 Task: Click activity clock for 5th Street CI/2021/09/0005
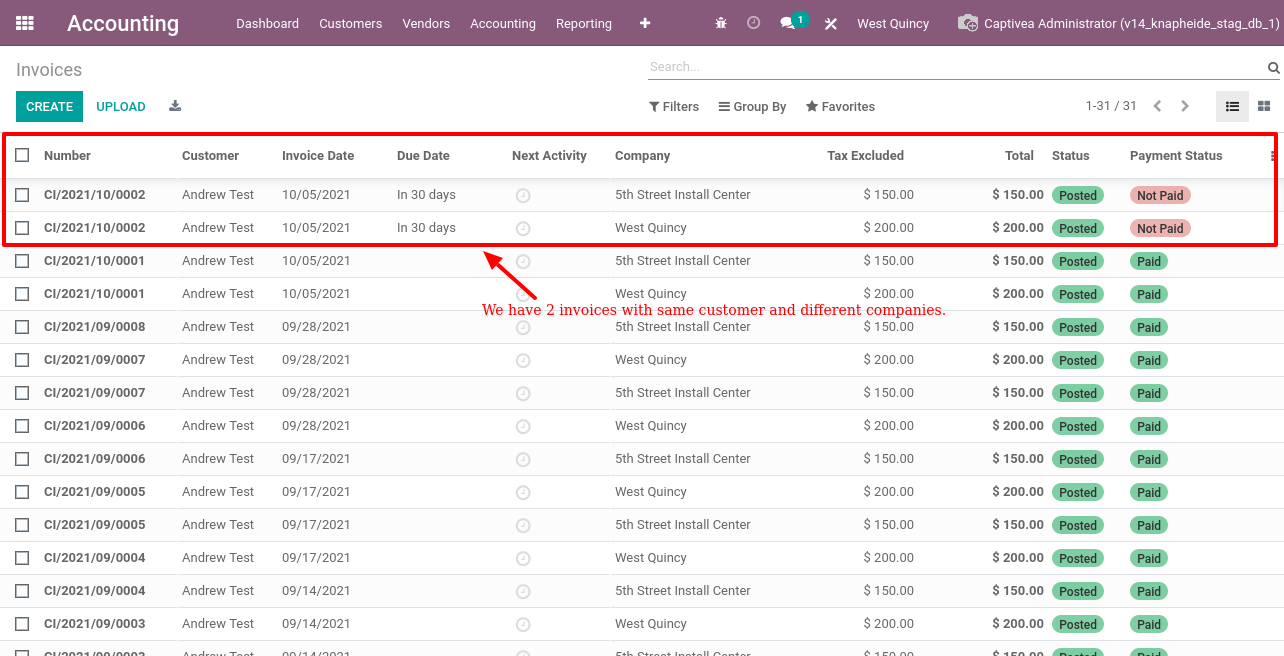(523, 526)
